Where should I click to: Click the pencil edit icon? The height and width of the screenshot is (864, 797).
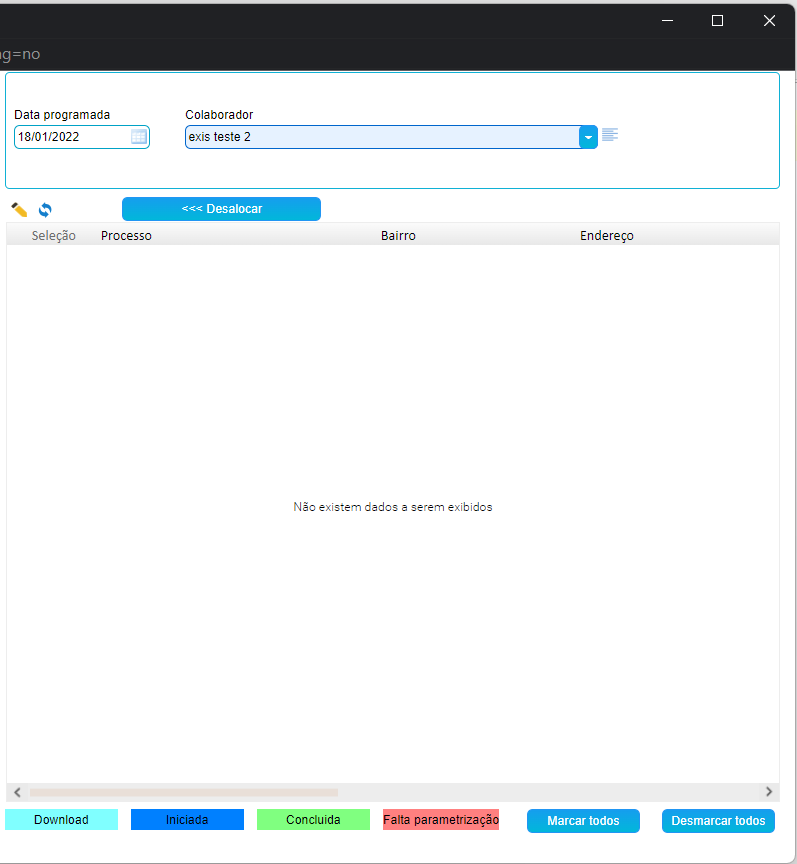click(x=19, y=210)
